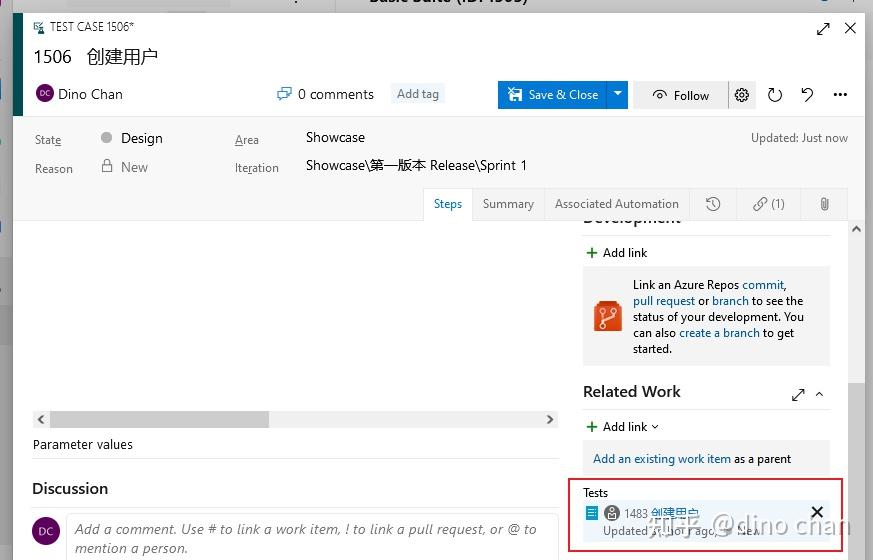
Task: Open the more actions ellipsis menu
Action: click(840, 95)
